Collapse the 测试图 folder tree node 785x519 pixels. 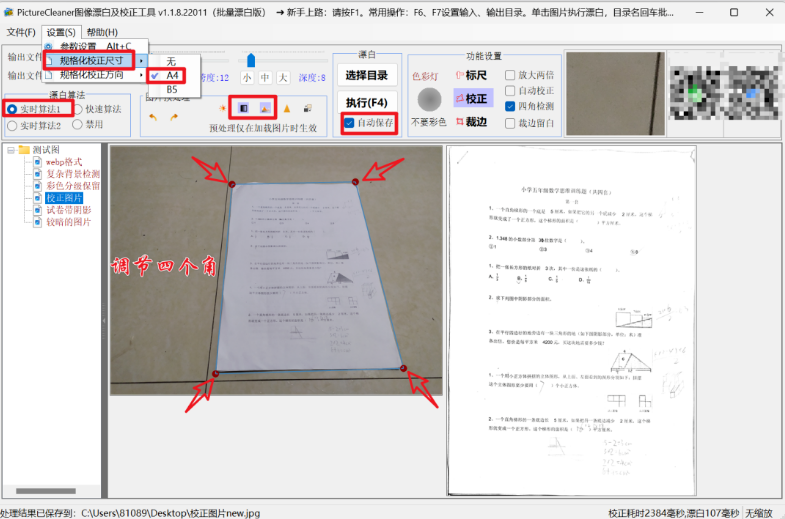point(11,150)
